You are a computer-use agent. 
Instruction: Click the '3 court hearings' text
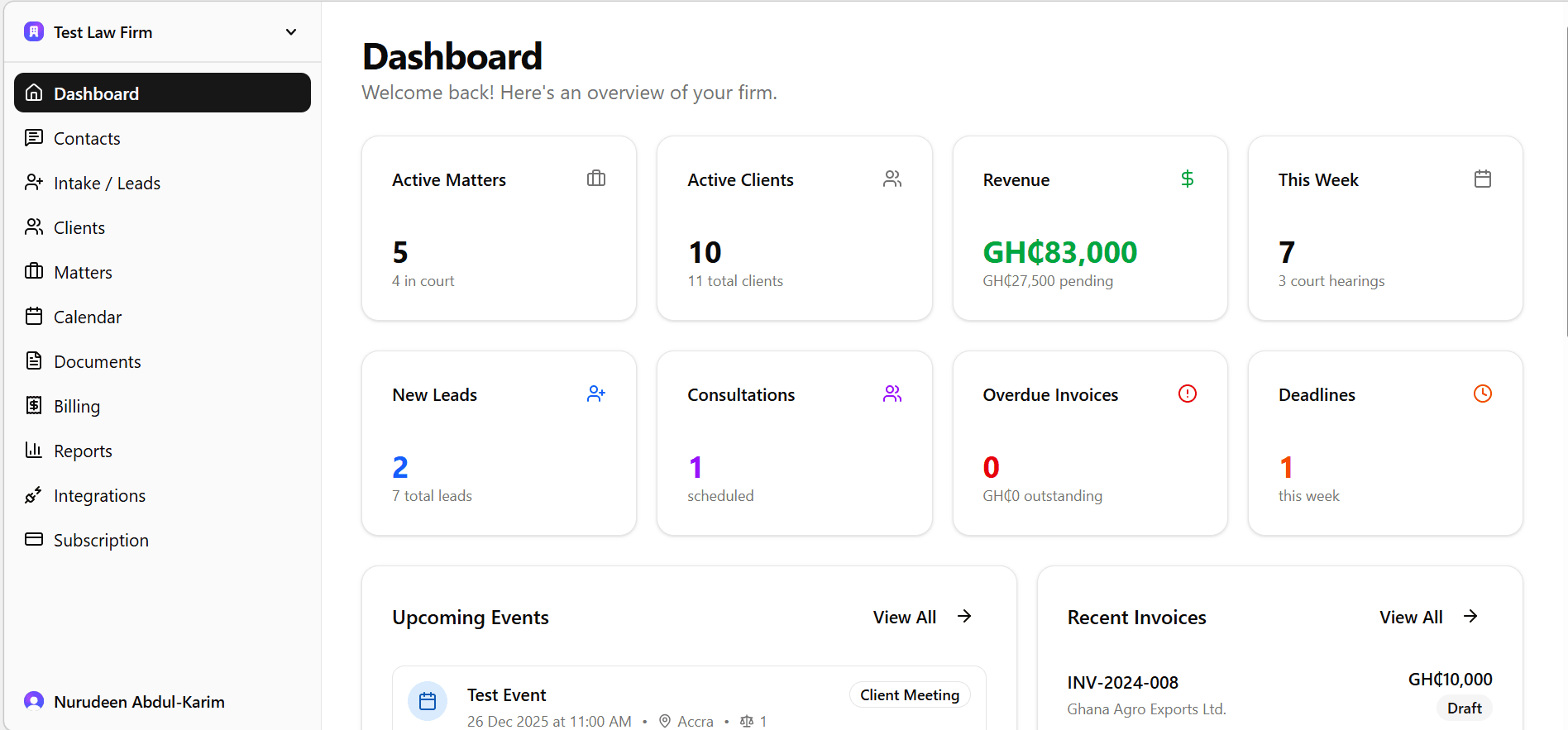pos(1331,281)
